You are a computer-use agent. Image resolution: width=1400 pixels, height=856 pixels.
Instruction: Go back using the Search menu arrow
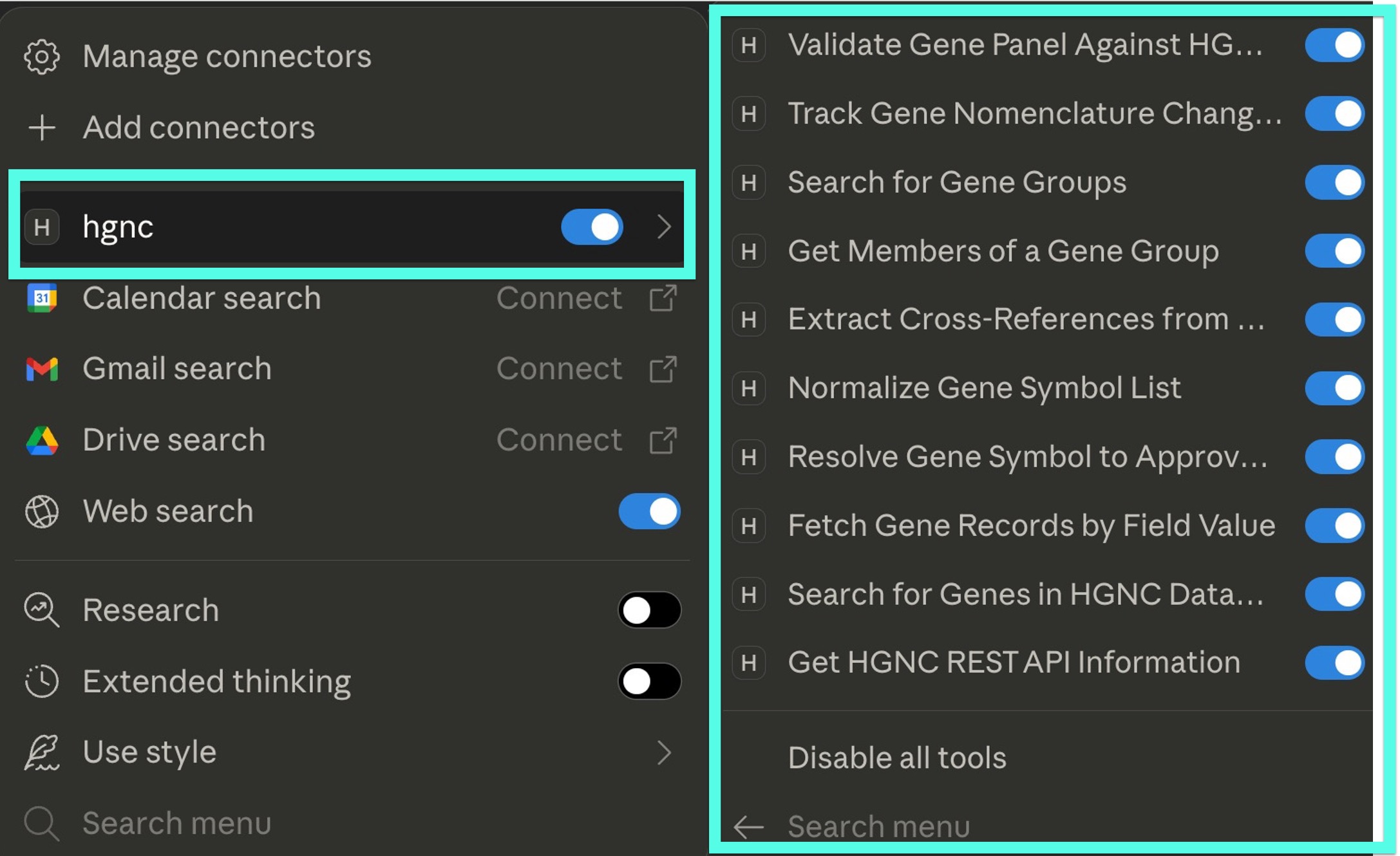pyautogui.click(x=748, y=826)
